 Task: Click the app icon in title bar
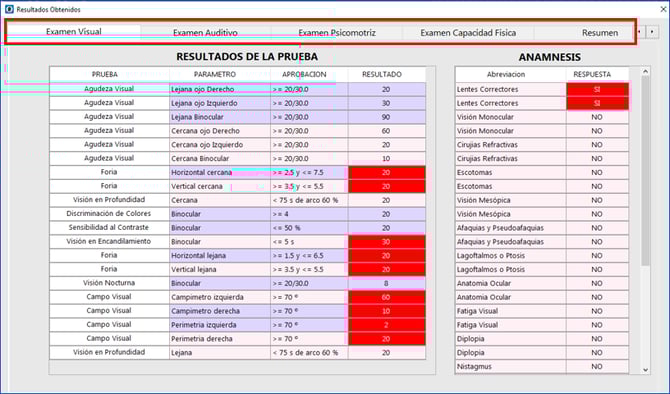(9, 9)
